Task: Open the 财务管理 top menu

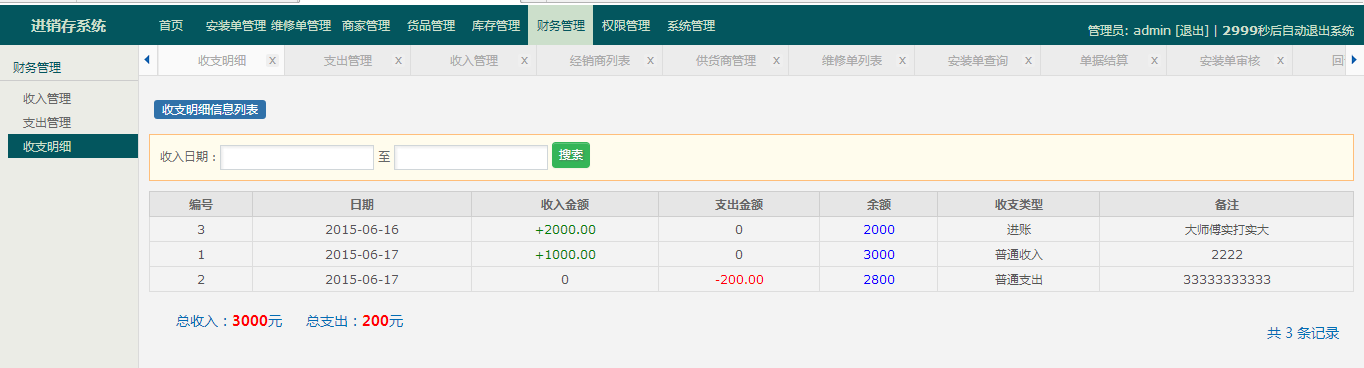Action: point(560,26)
